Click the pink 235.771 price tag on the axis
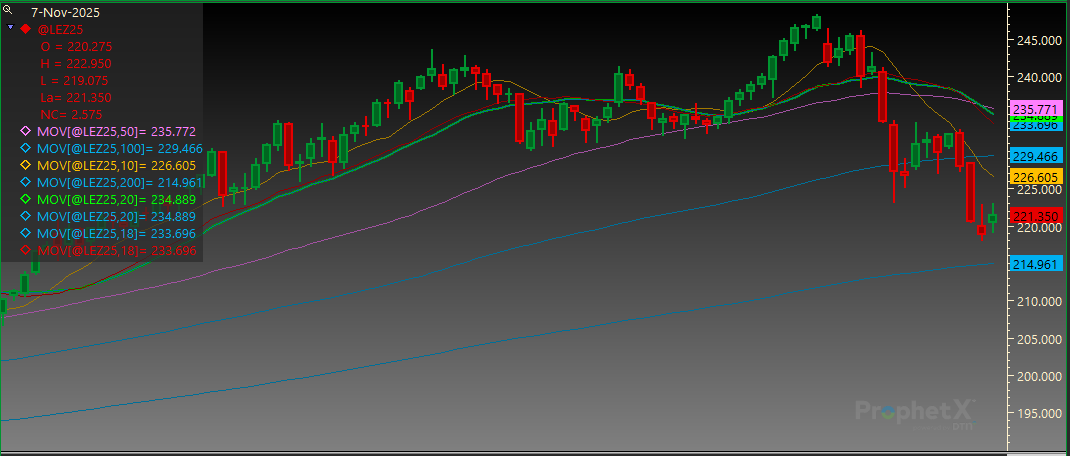 coord(1036,108)
